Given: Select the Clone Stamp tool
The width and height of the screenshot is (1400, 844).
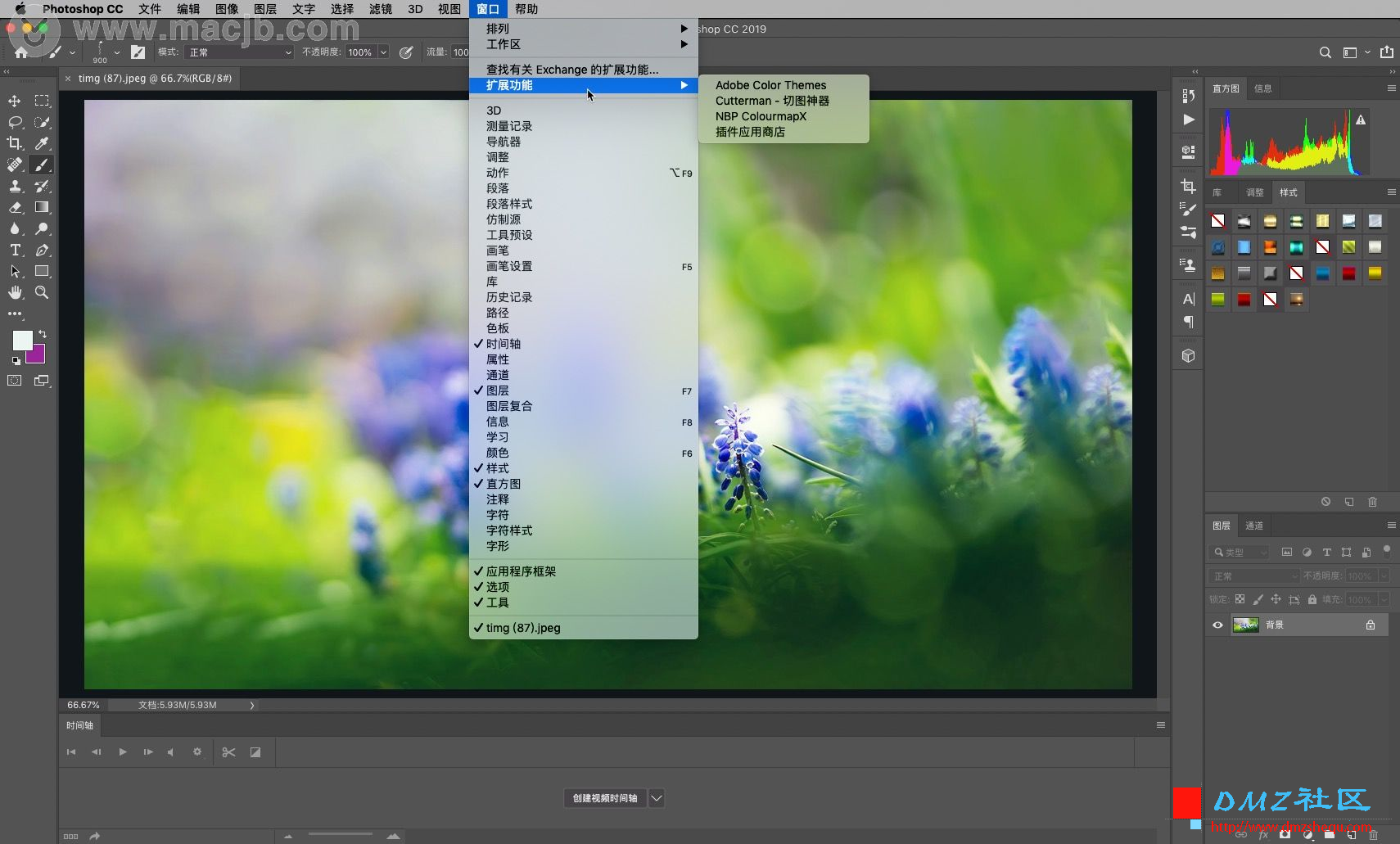Looking at the screenshot, I should (x=15, y=186).
